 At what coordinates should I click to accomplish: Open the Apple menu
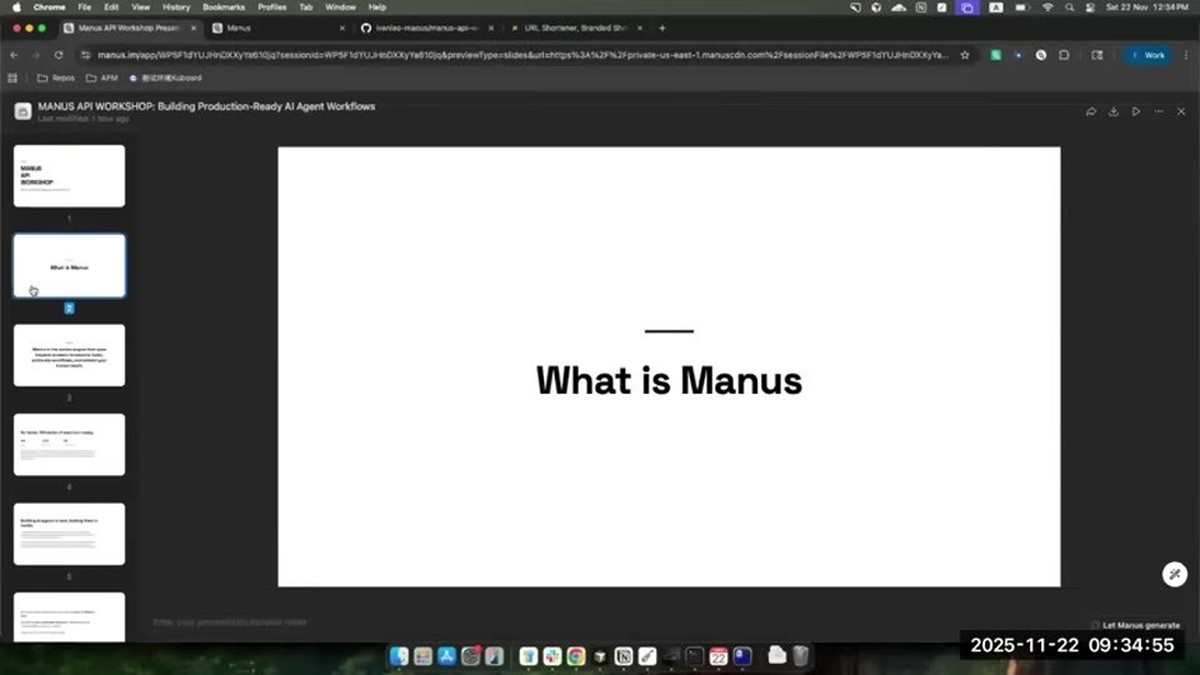point(15,7)
